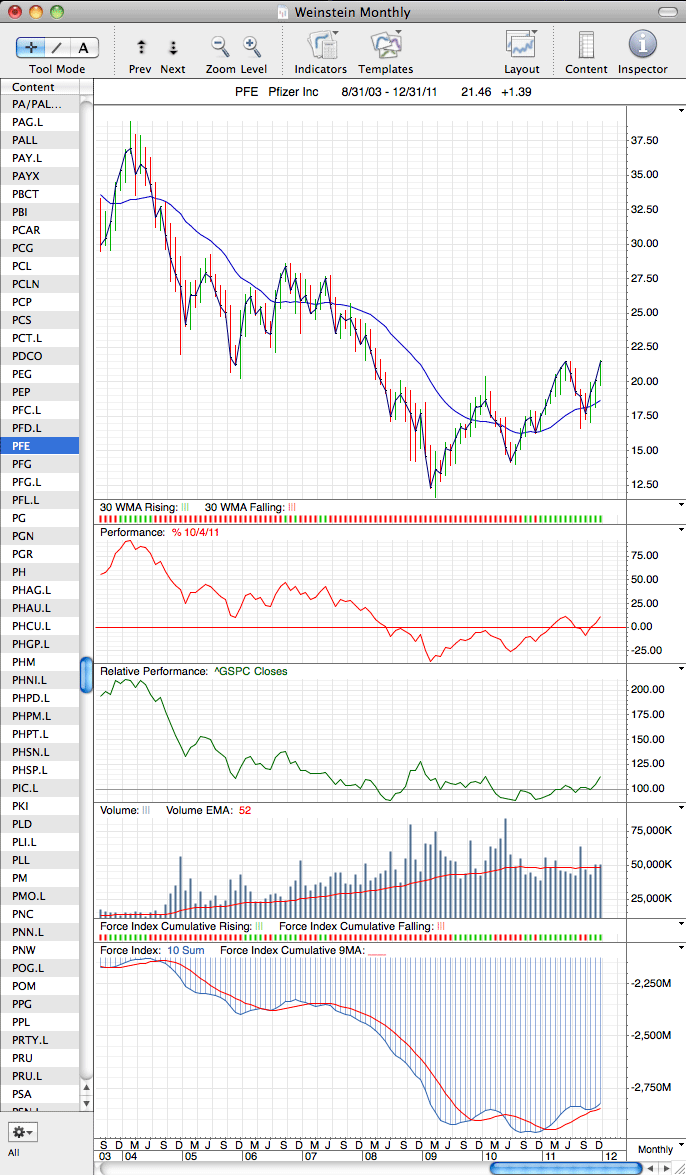Click the Relative Performance ^GSPC Closes label
The height and width of the screenshot is (1175, 686).
coord(193,671)
